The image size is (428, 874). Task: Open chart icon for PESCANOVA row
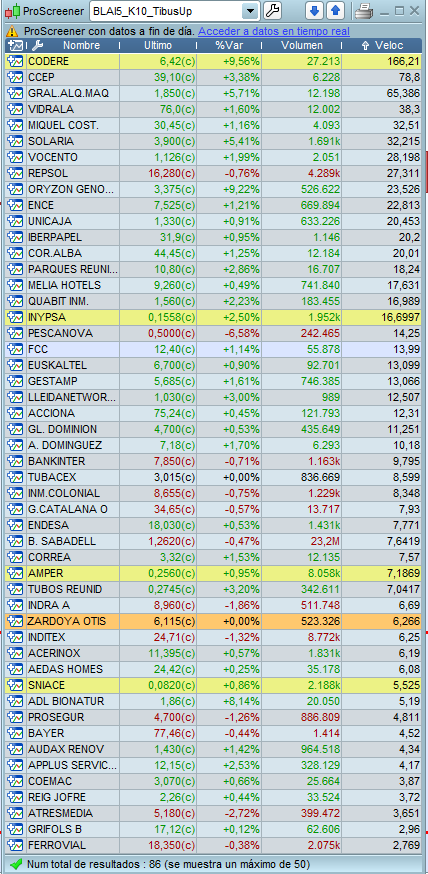[15, 333]
